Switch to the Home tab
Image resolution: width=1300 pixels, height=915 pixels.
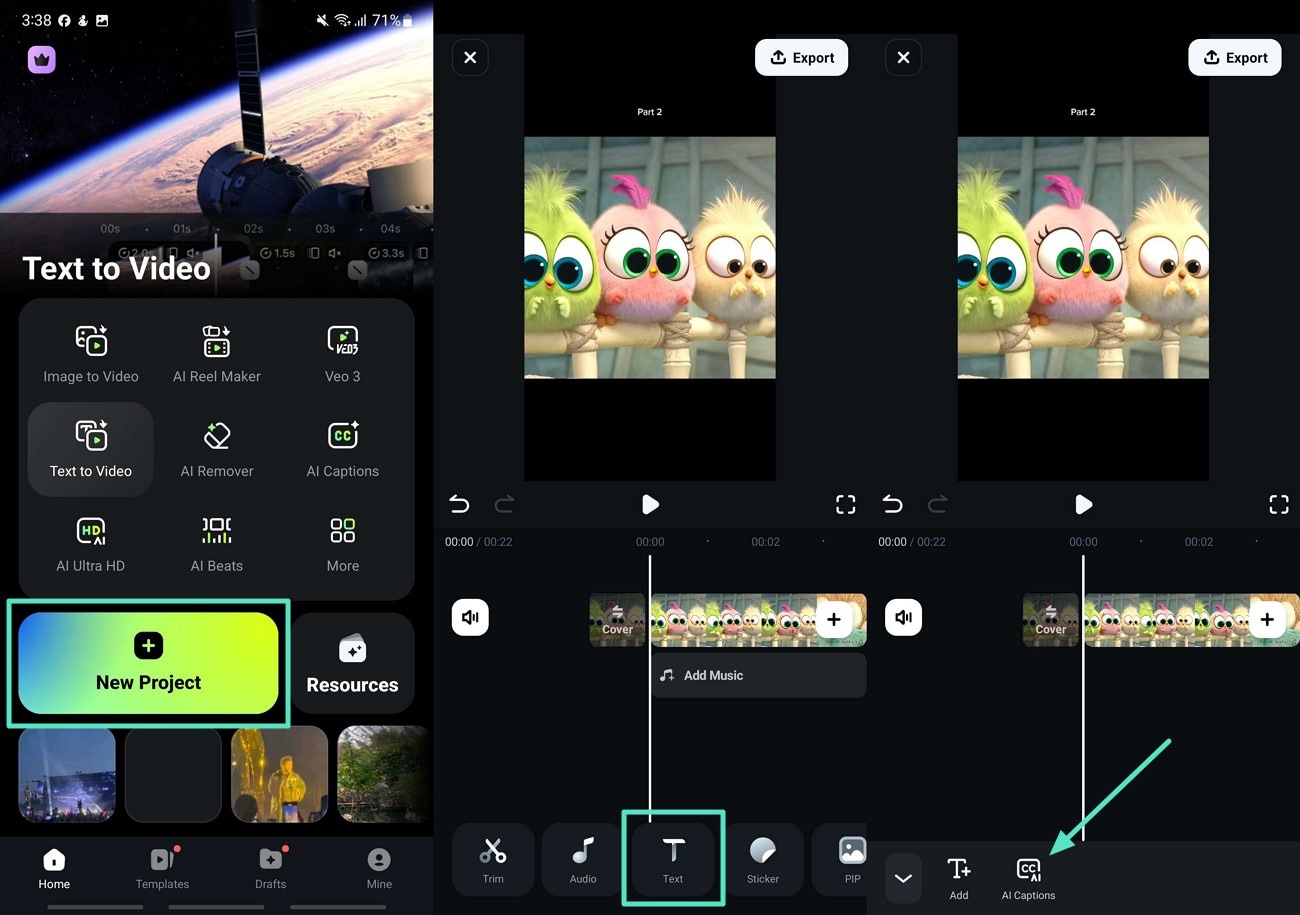pos(54,869)
